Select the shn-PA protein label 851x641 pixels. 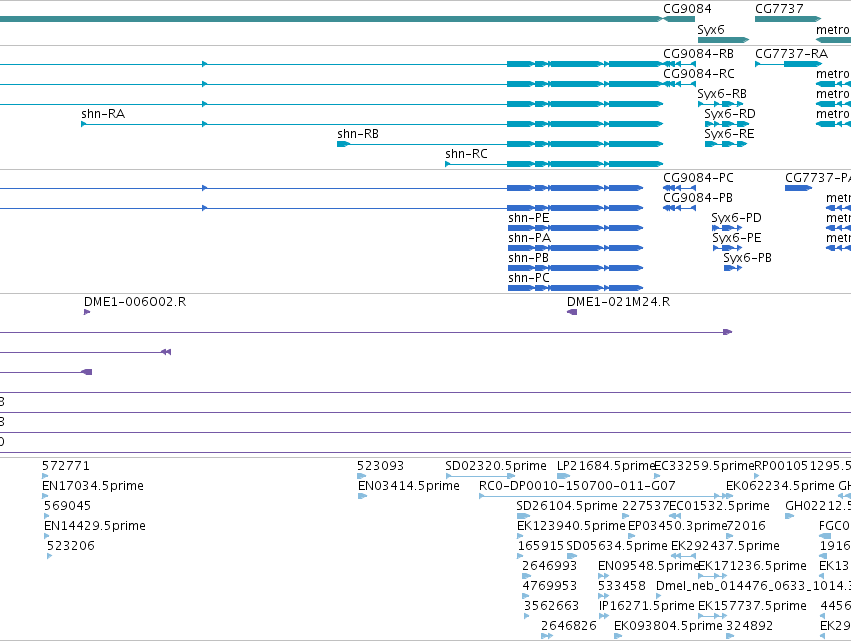point(529,238)
